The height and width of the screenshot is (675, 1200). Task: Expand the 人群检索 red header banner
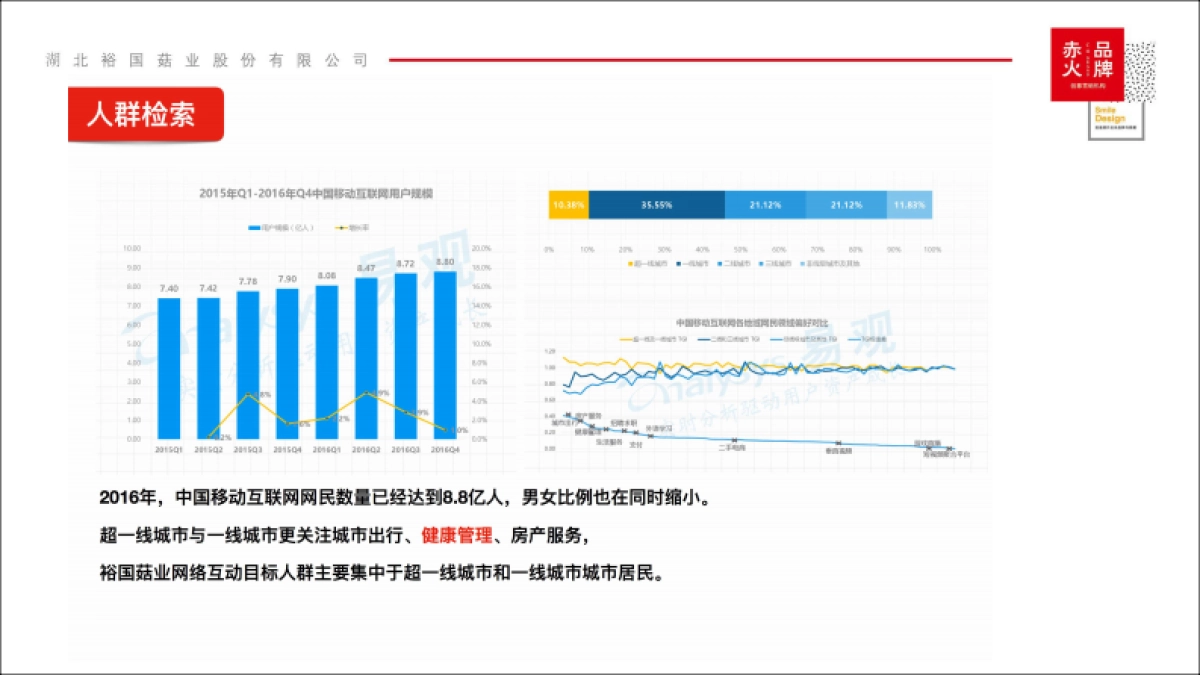(147, 113)
